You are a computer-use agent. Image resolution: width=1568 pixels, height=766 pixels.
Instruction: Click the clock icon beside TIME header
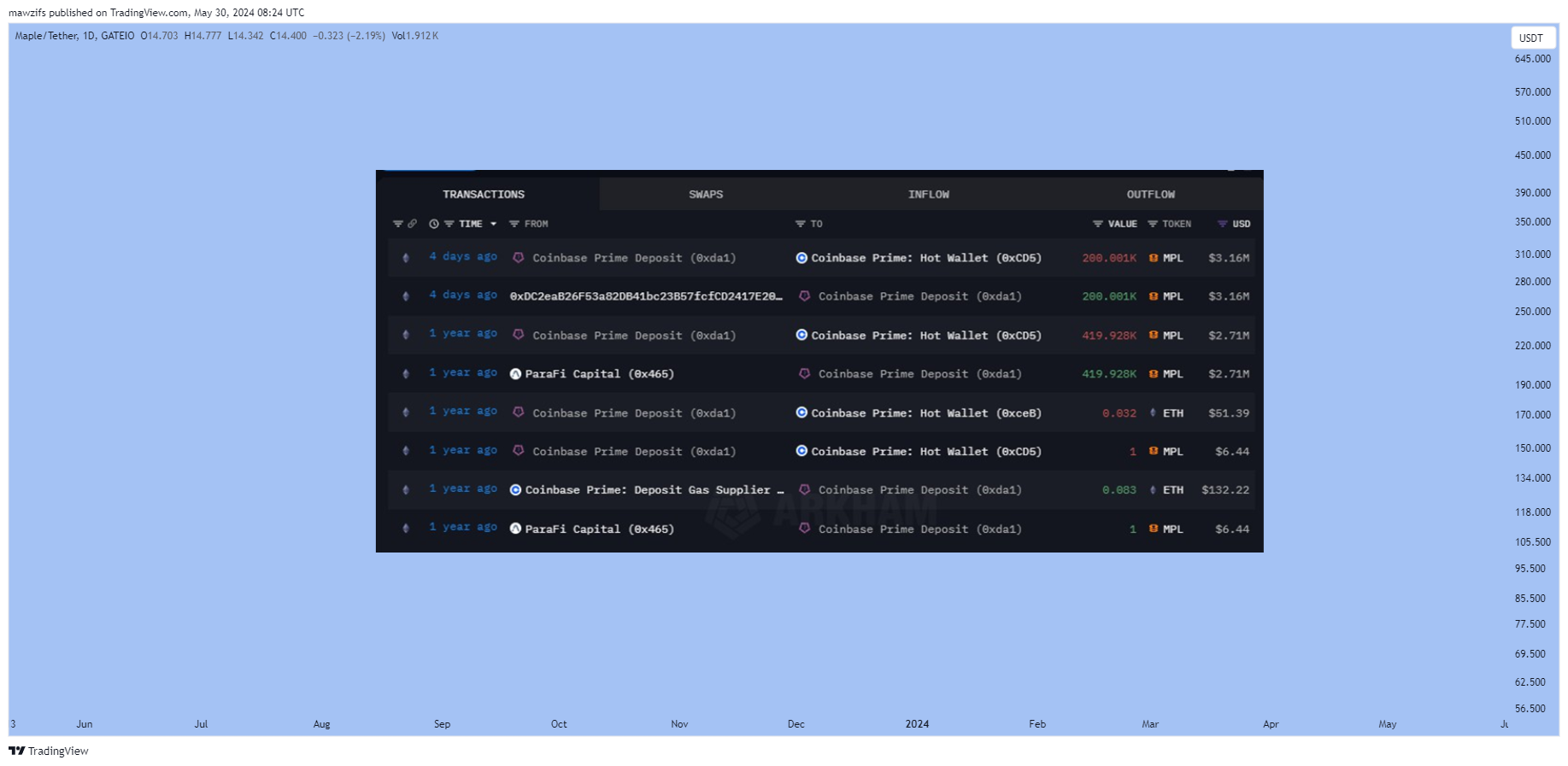434,224
